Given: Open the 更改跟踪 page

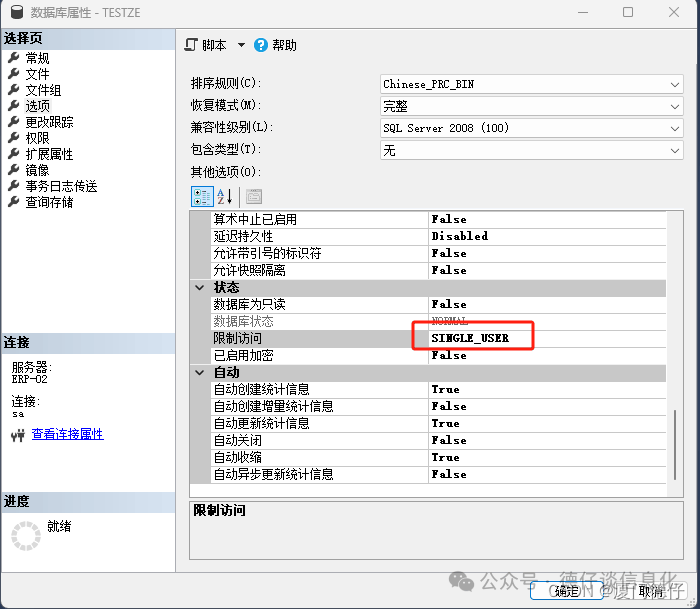Looking at the screenshot, I should tap(49, 122).
